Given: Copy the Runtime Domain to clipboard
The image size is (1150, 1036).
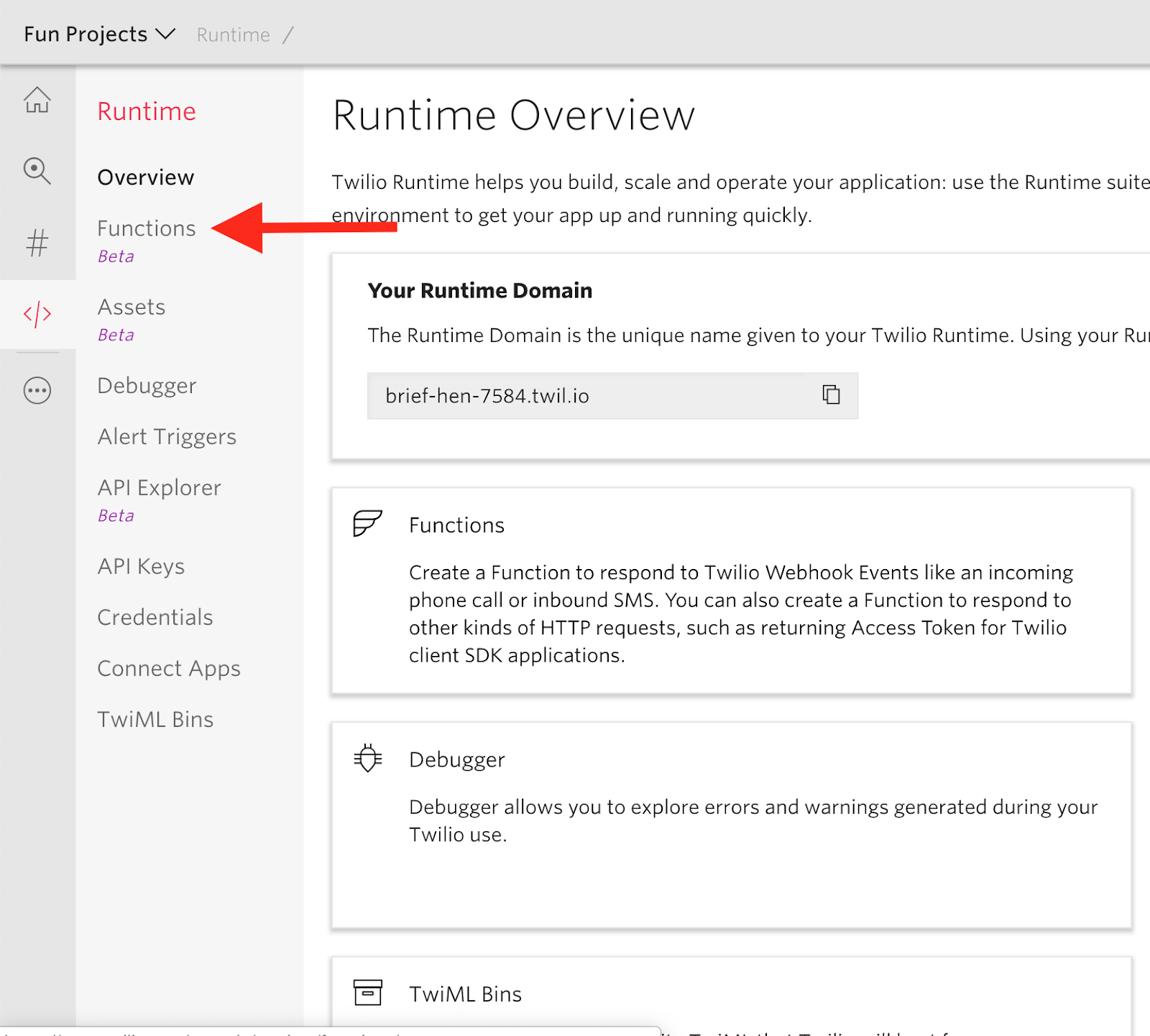Looking at the screenshot, I should click(x=831, y=394).
